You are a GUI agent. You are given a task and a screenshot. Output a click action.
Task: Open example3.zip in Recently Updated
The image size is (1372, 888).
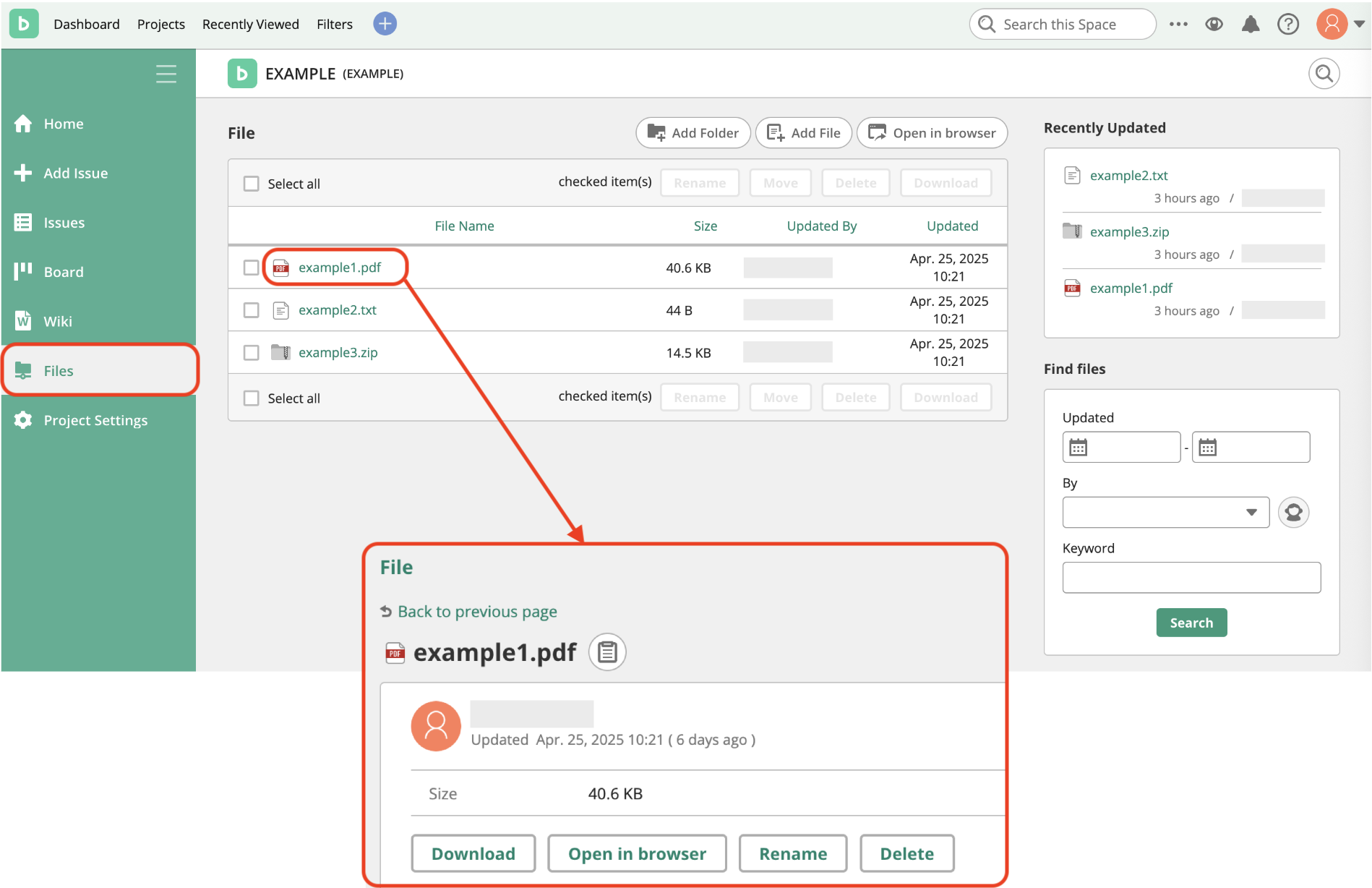click(x=1130, y=232)
